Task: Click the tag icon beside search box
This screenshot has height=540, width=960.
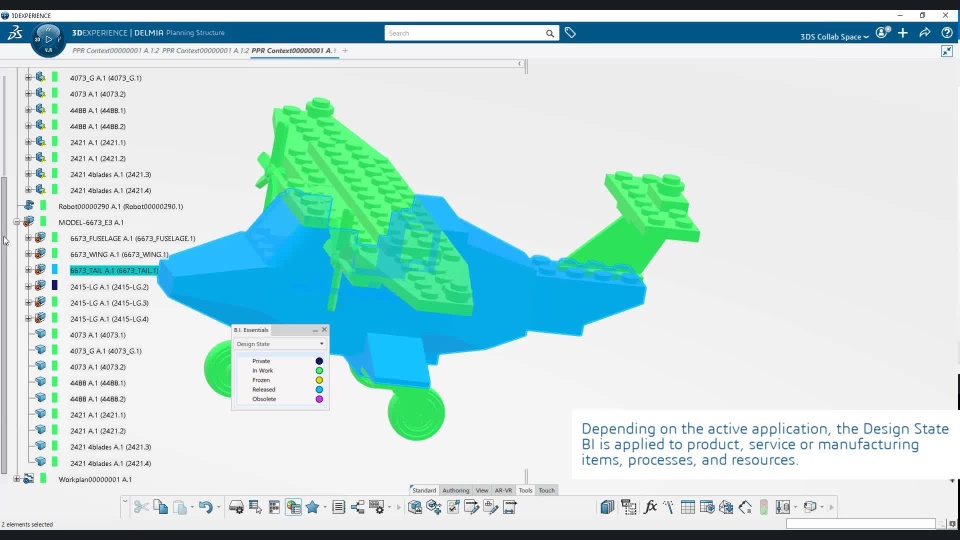Action: [570, 33]
